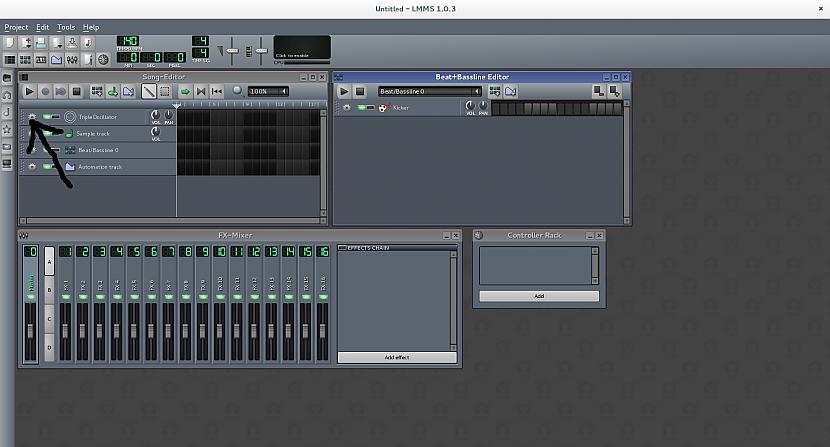Open Beat/Bassline 0 selector dropdown

tap(429, 92)
